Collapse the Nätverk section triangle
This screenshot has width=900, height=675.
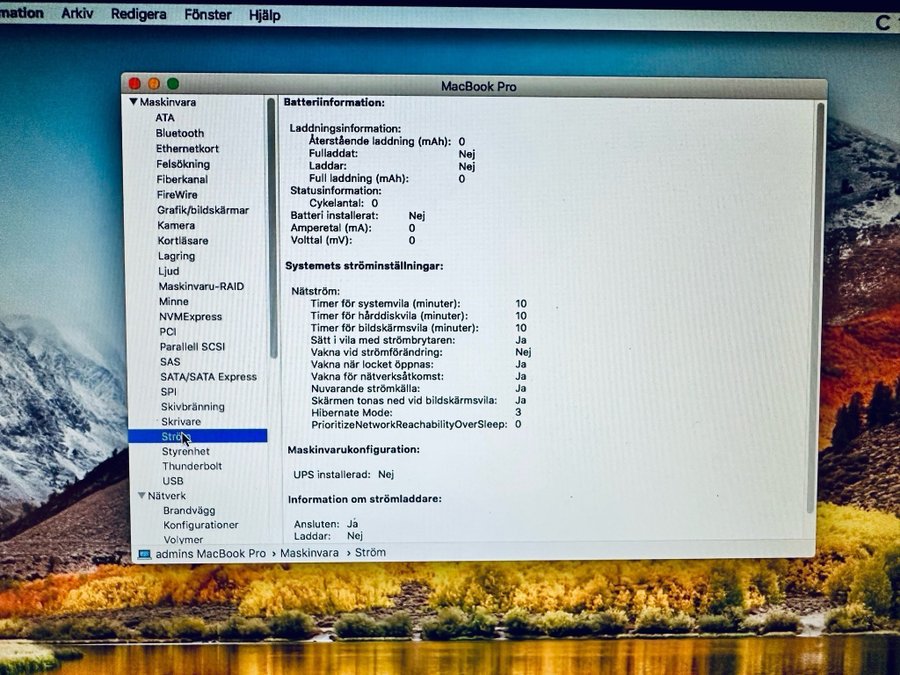(142, 495)
